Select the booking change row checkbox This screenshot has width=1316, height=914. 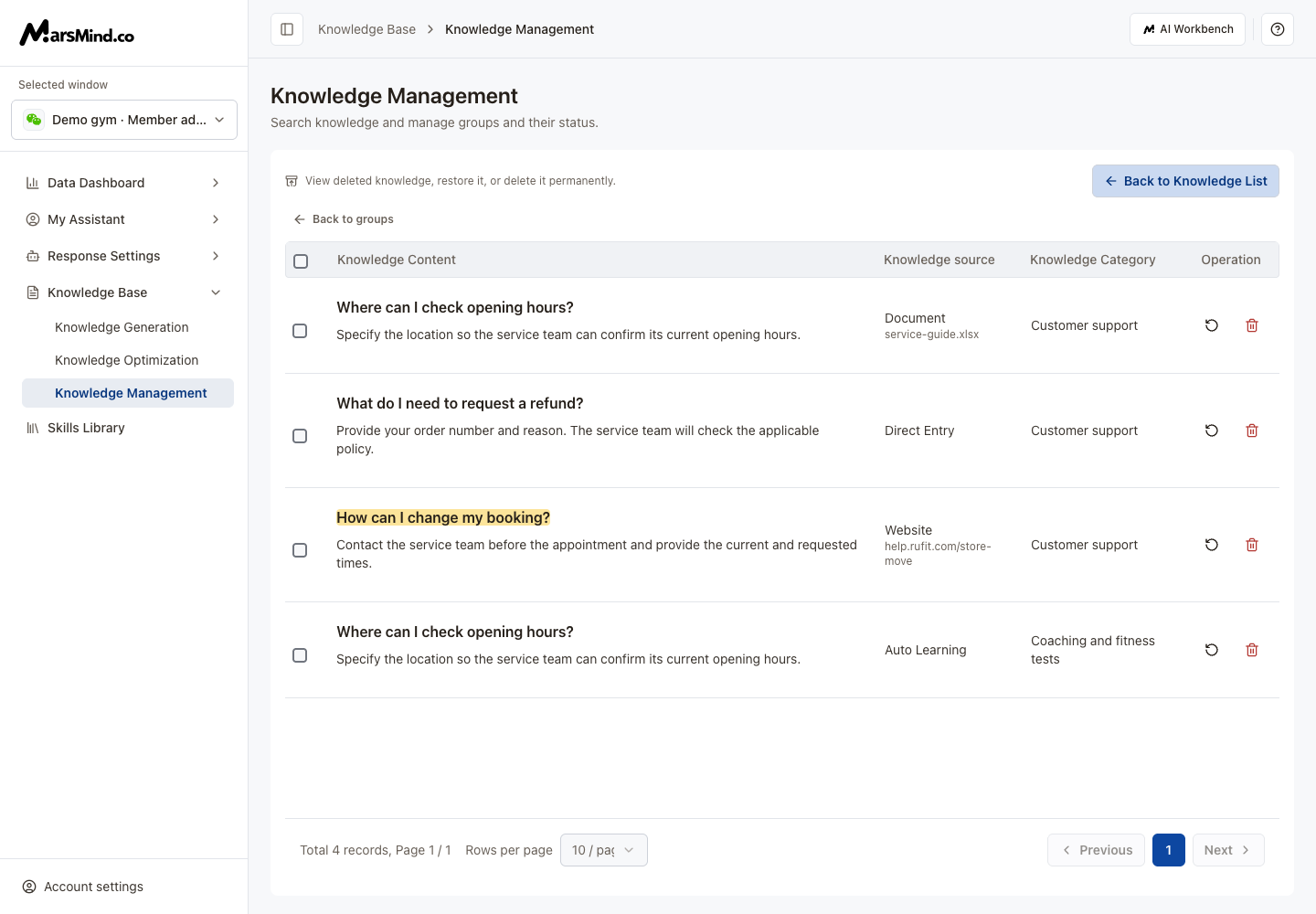(x=300, y=550)
